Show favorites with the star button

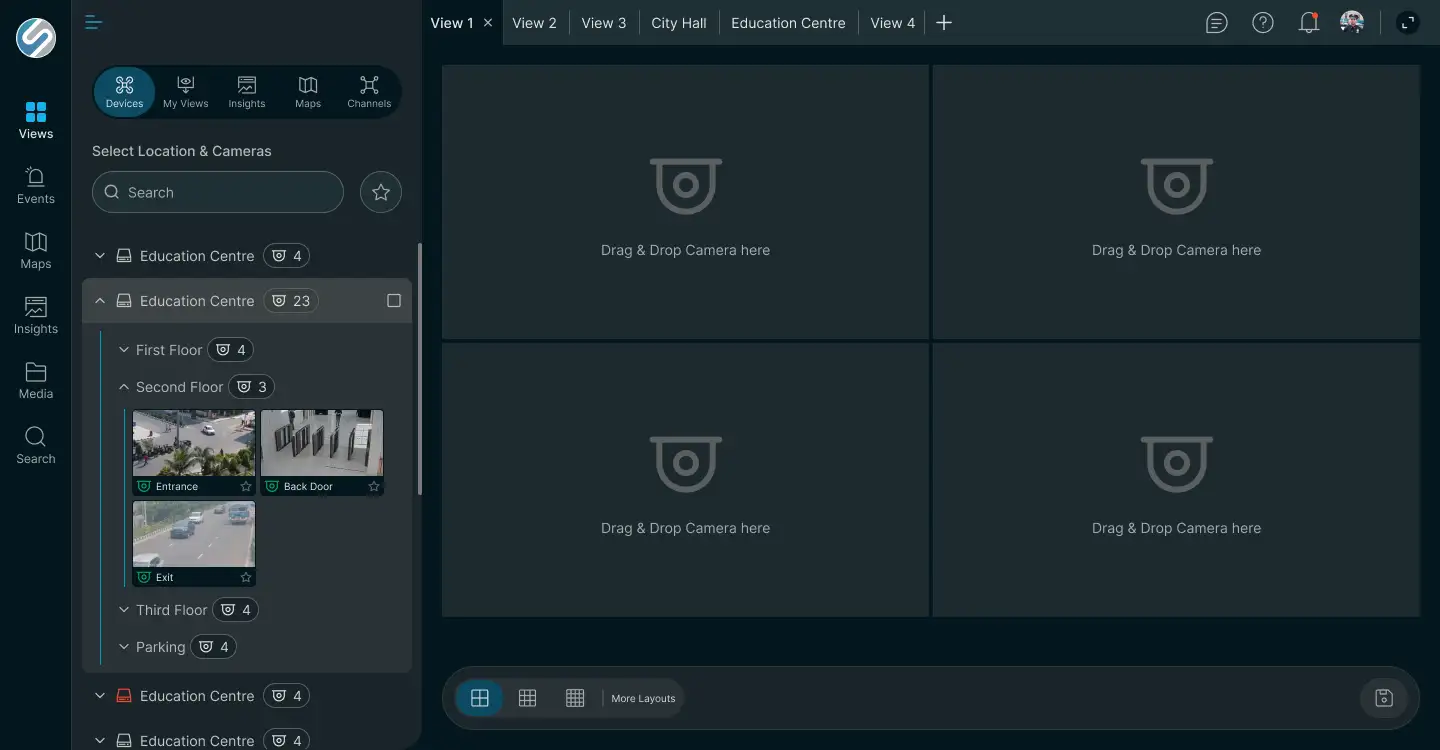coord(381,192)
